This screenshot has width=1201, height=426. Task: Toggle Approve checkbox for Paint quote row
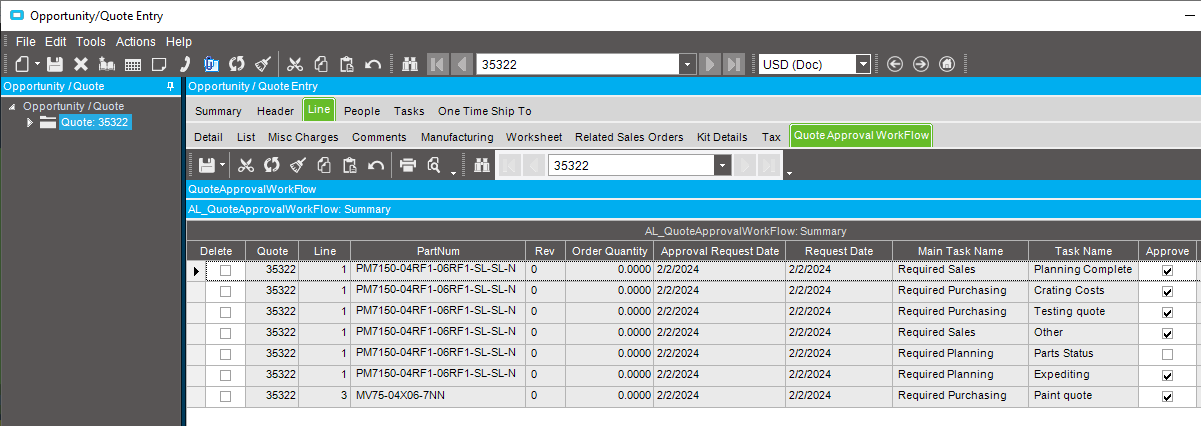[1167, 396]
